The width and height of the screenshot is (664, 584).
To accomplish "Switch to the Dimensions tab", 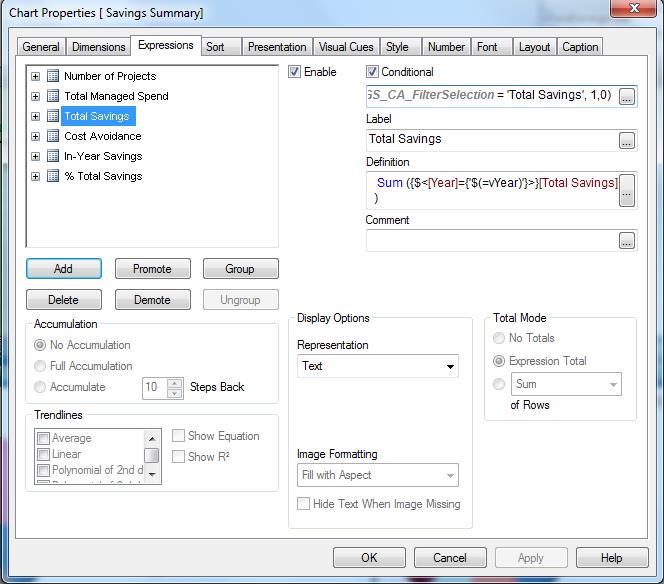I will [x=99, y=47].
